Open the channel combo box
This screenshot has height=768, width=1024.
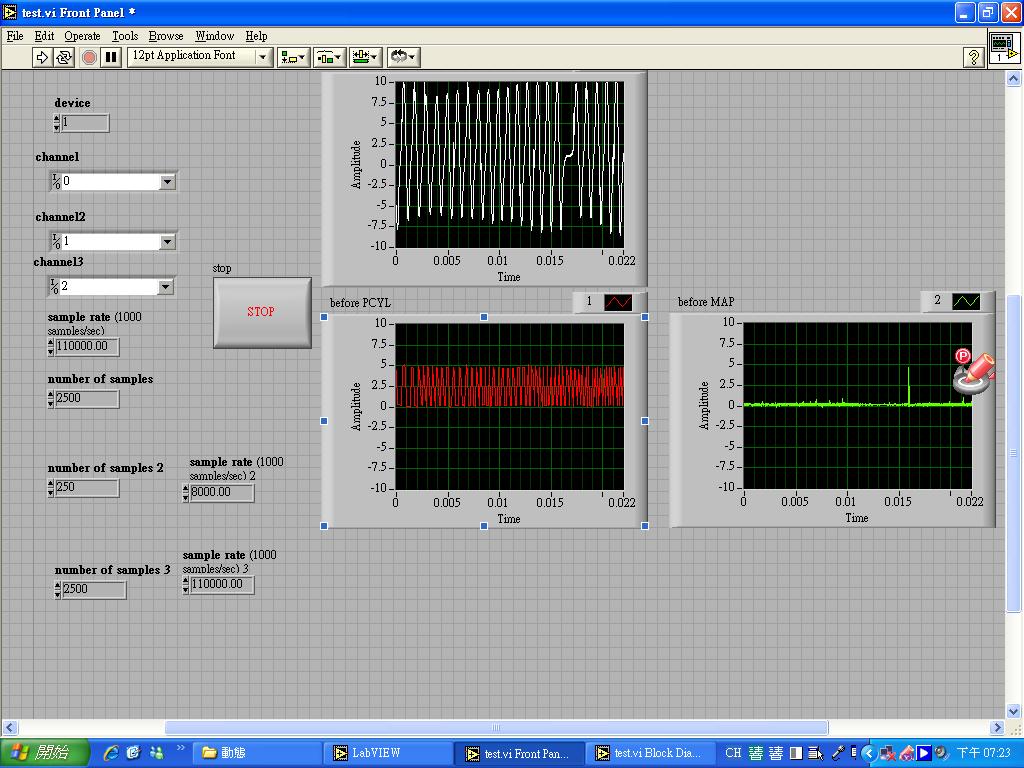tap(168, 181)
